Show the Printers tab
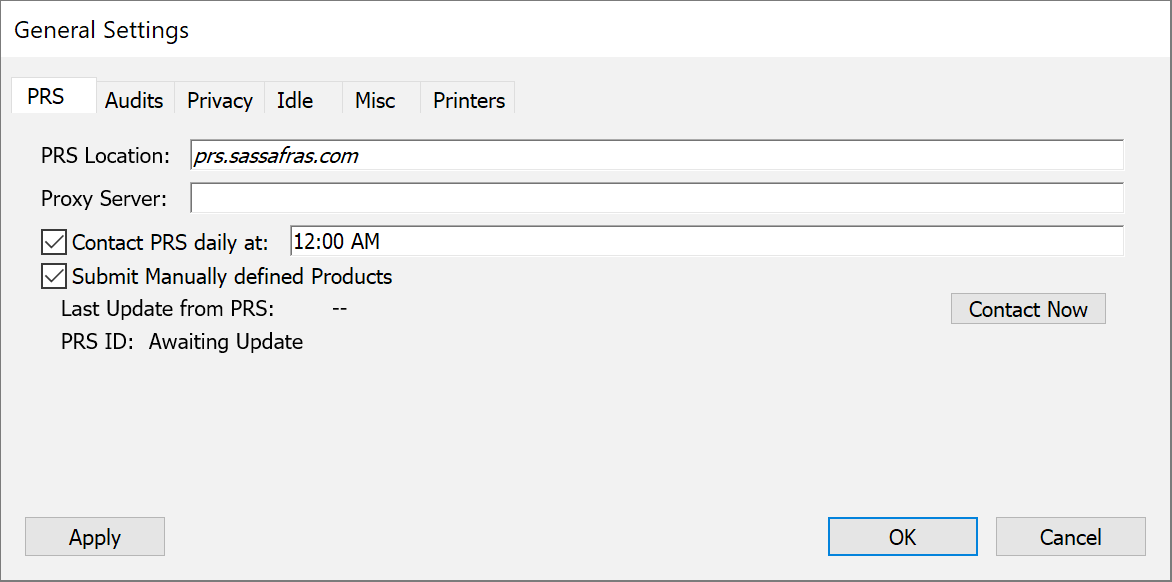1172x582 pixels. coord(468,100)
